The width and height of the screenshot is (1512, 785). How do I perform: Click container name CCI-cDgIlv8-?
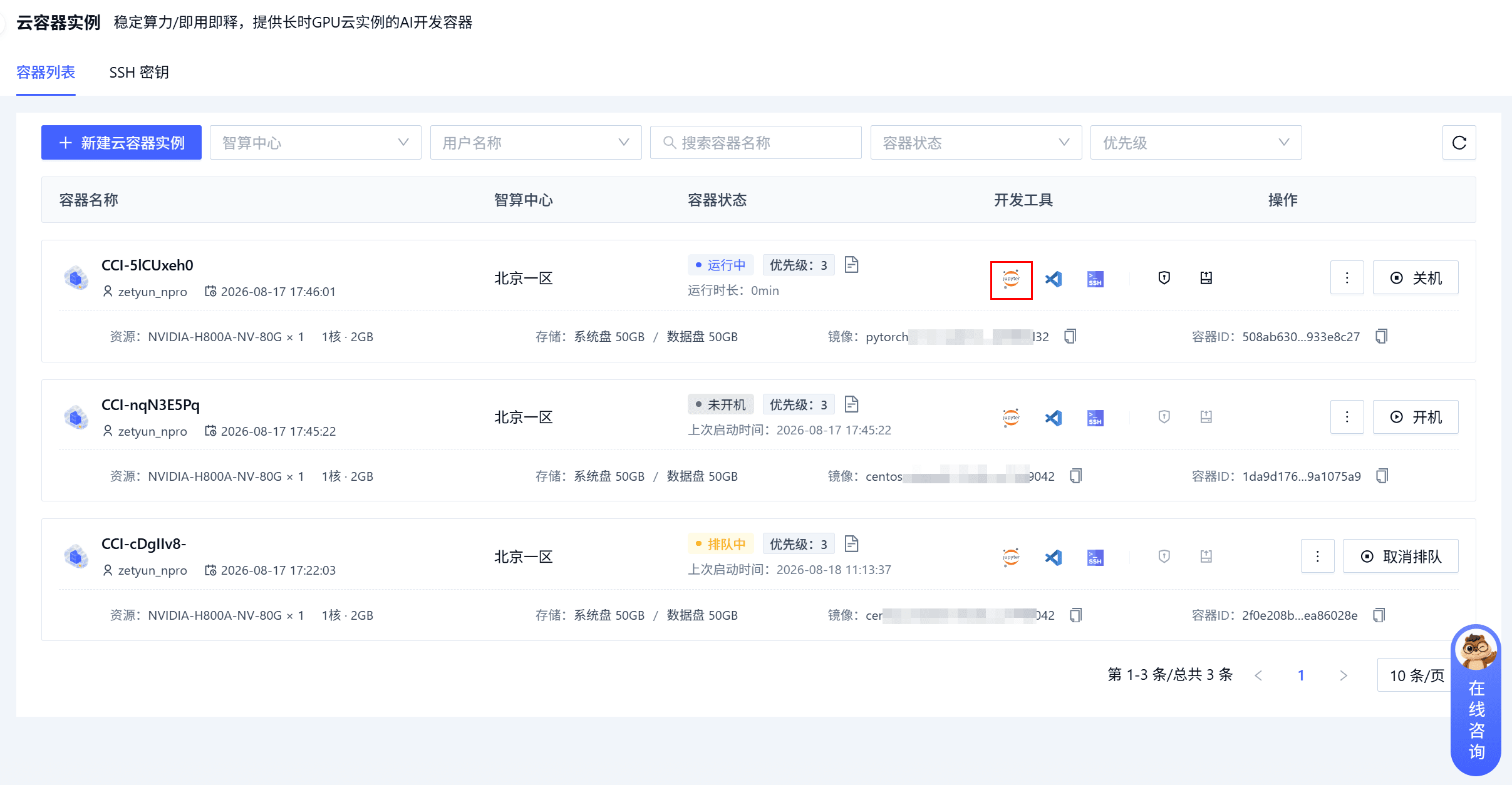pos(143,544)
